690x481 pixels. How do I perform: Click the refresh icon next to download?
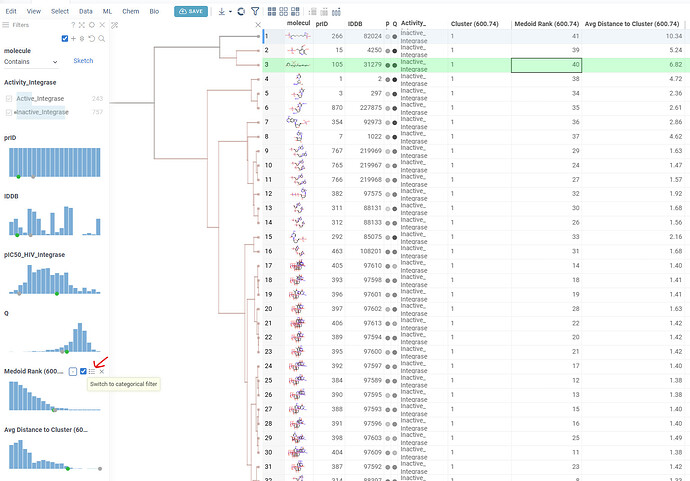coord(241,11)
